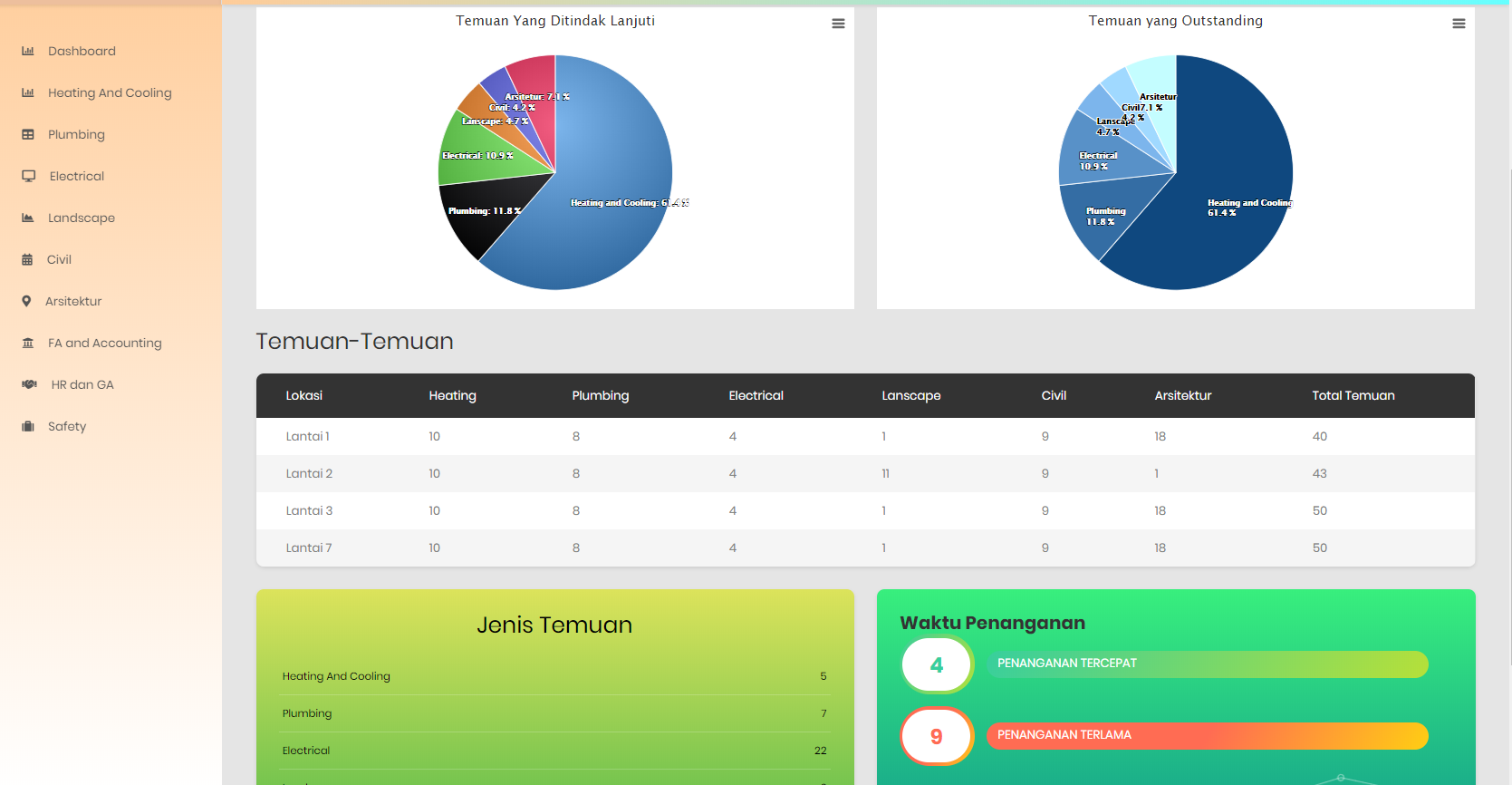Open Temuan Yang Ditindak Lanjuti chart menu
Viewport: 1512px width, 785px height.
click(838, 24)
